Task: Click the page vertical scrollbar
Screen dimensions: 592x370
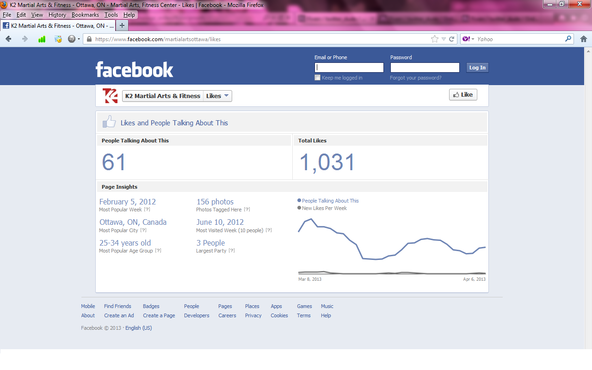Action: point(588,198)
